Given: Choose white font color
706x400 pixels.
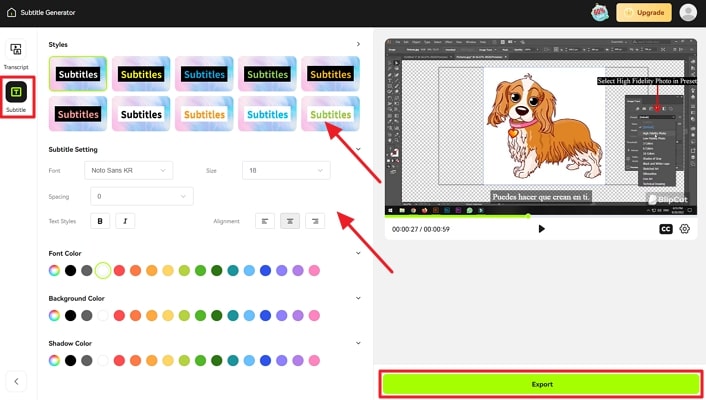Looking at the screenshot, I should click(103, 270).
